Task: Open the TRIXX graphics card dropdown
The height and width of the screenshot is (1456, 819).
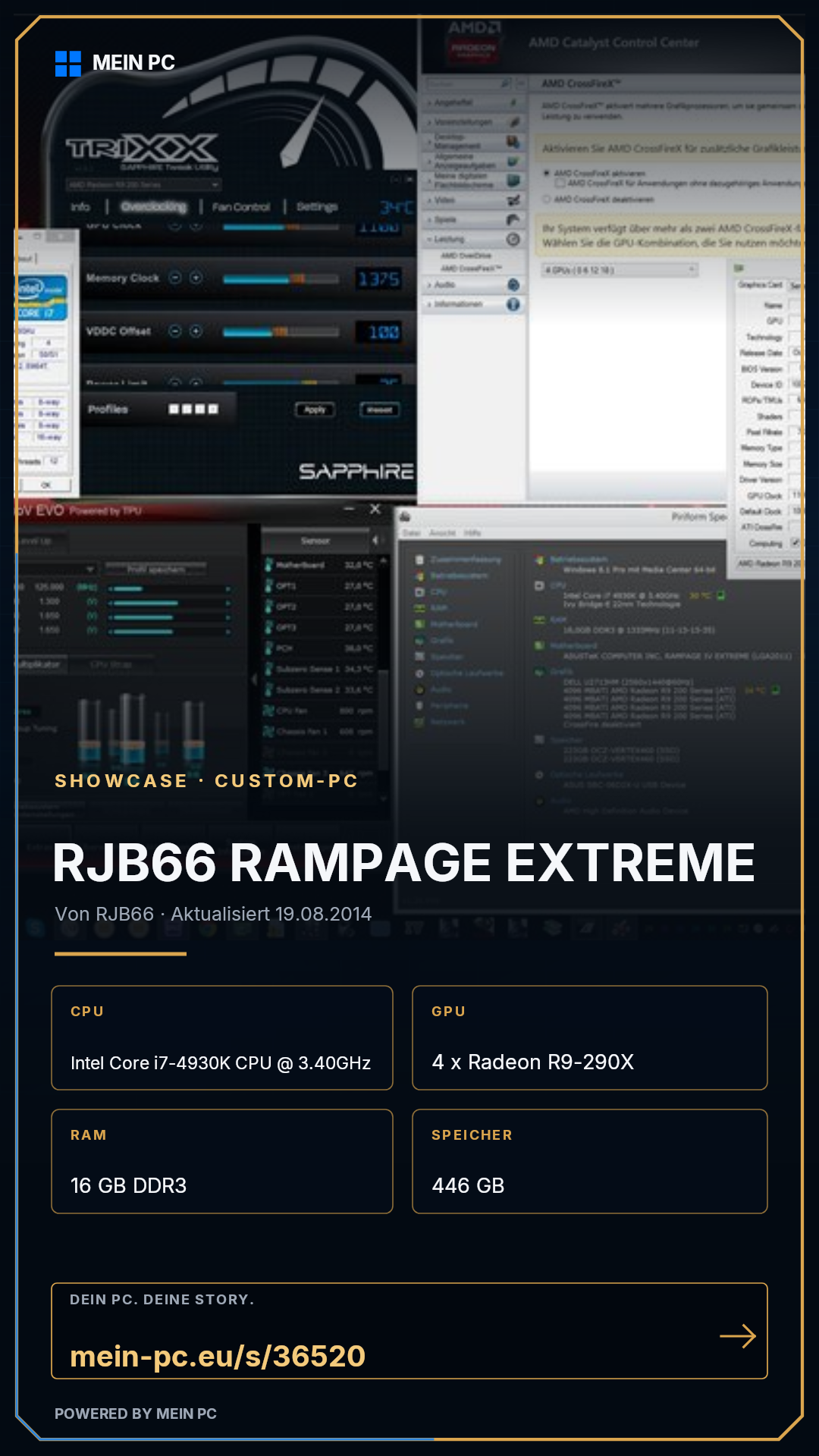Action: click(x=143, y=184)
